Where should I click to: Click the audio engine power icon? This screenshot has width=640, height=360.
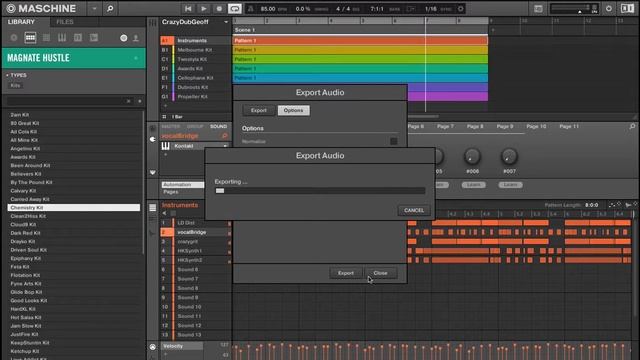pyautogui.click(x=609, y=9)
